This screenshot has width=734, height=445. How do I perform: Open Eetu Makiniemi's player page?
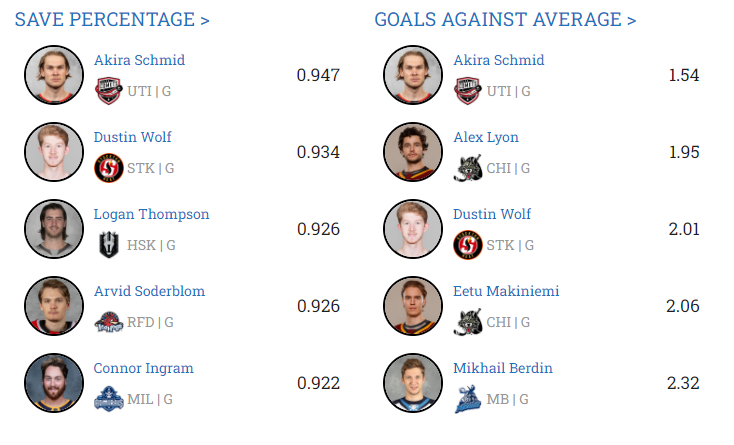[506, 291]
